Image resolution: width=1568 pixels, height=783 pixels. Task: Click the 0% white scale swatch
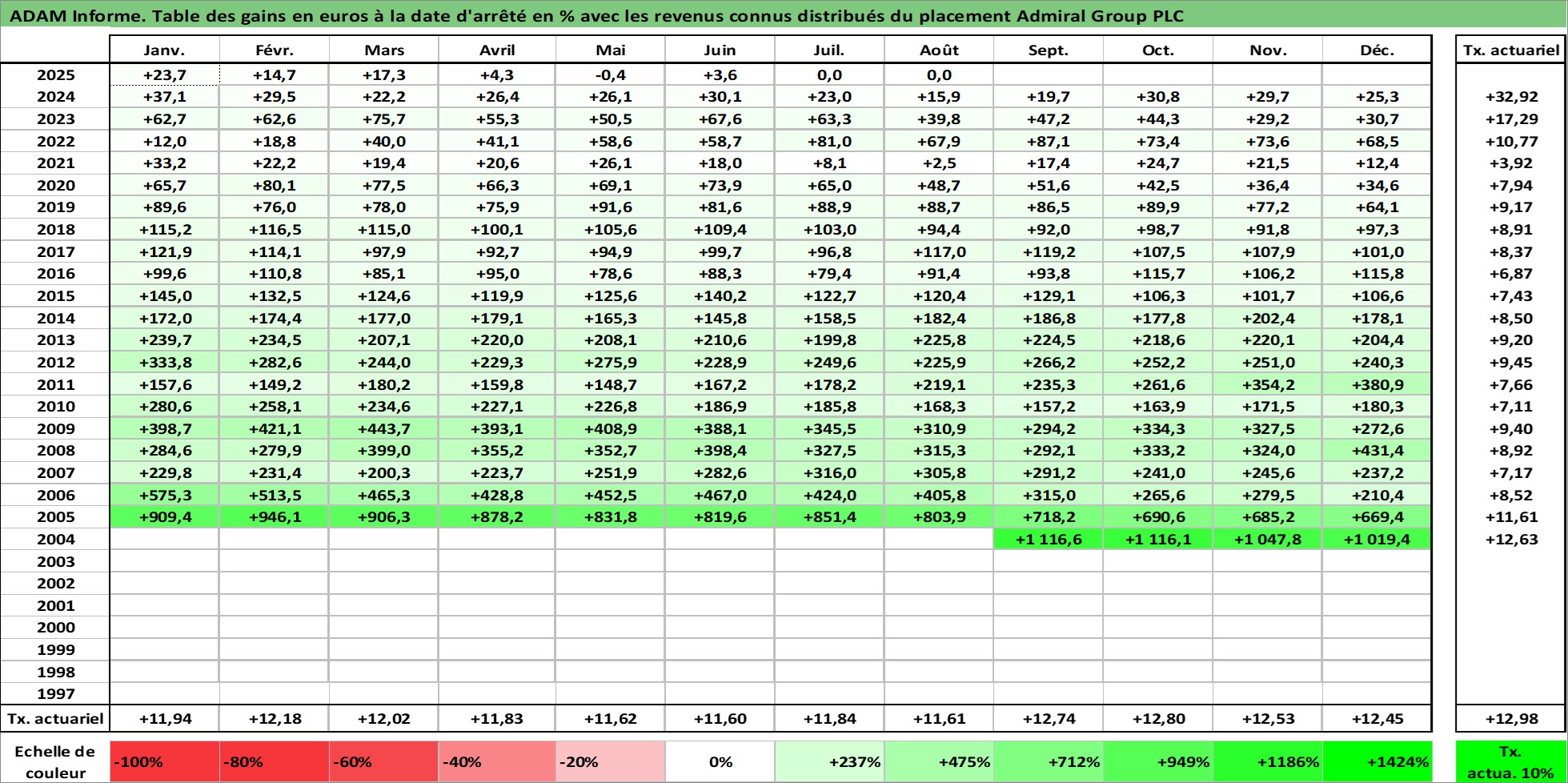point(720,761)
